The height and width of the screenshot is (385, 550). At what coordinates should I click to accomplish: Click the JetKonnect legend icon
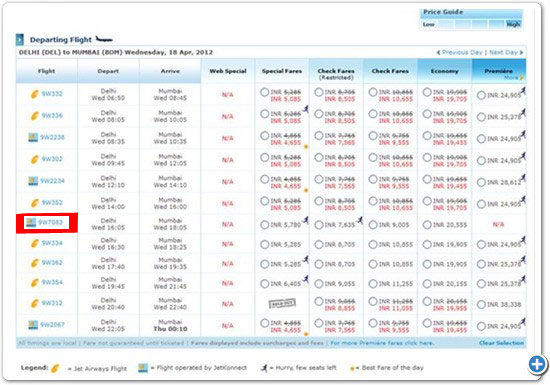(143, 368)
